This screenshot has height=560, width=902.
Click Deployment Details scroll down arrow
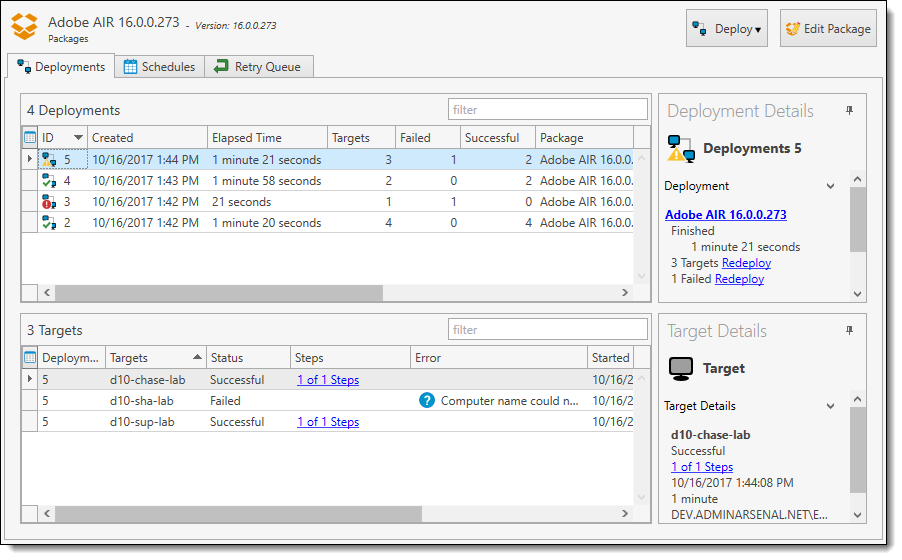(x=857, y=294)
